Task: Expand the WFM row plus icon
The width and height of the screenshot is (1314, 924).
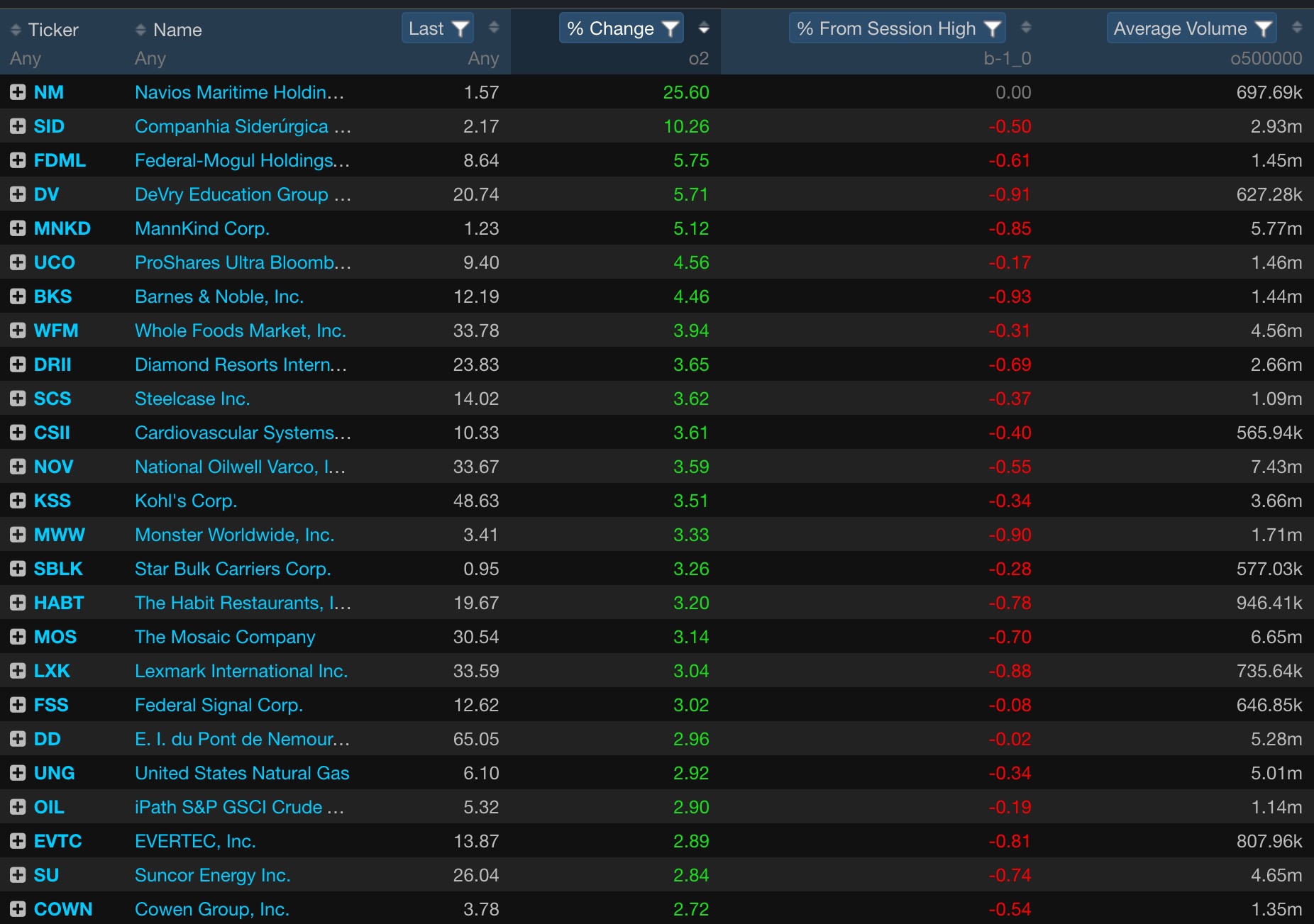Action: click(x=18, y=330)
